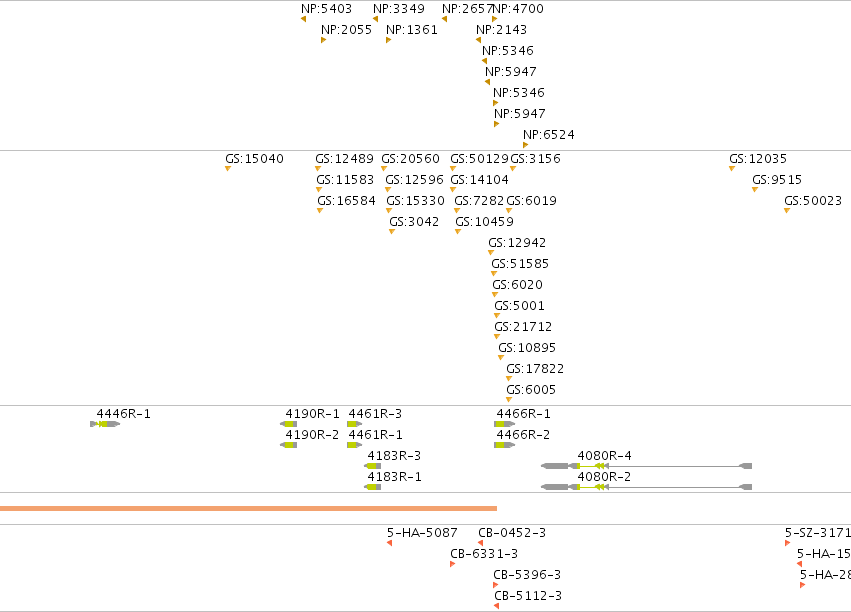
Task: Open the 4190R-2 transcript label
Action: [x=313, y=435]
